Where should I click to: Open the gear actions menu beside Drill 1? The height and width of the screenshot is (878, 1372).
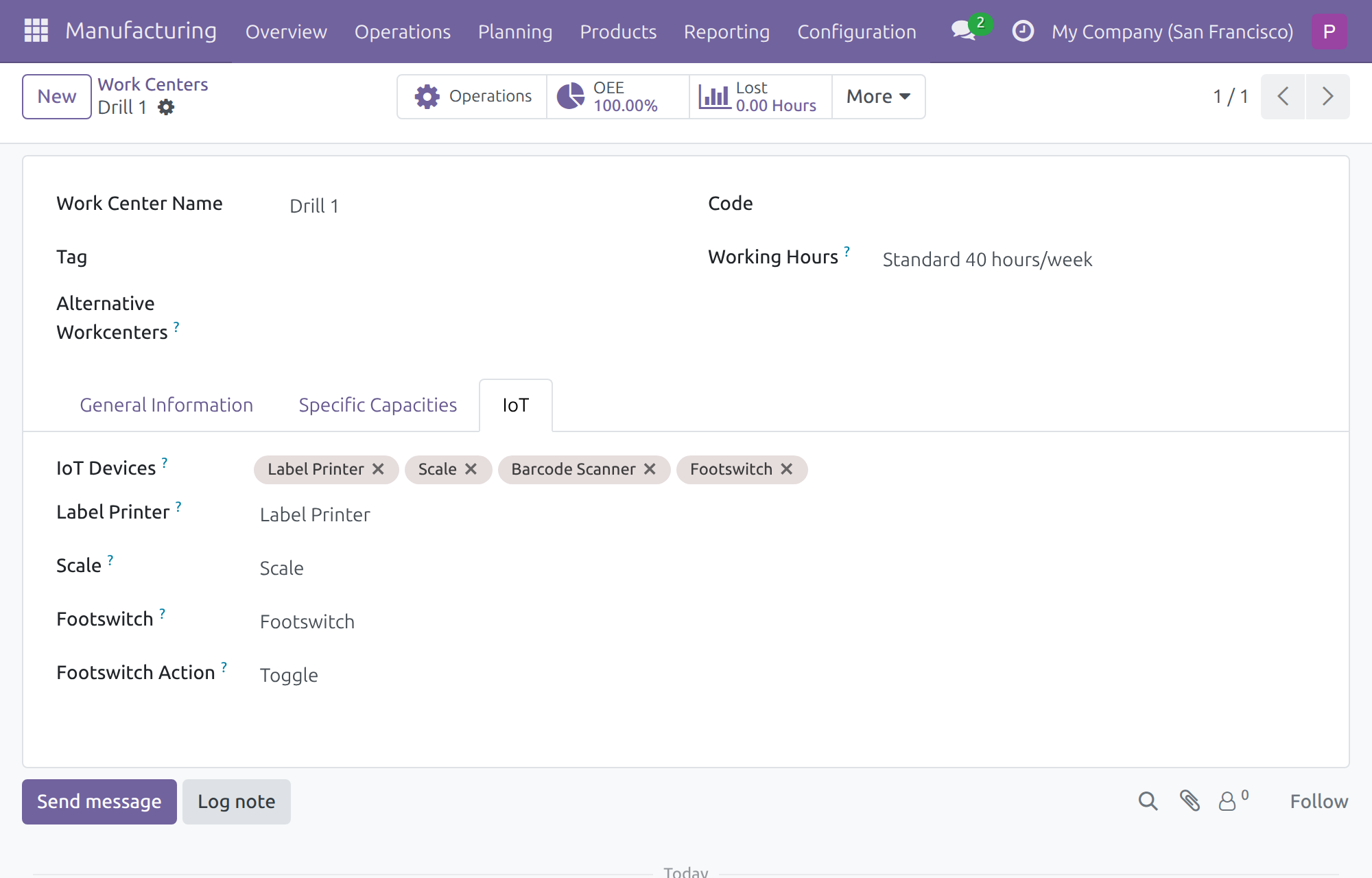[166, 108]
